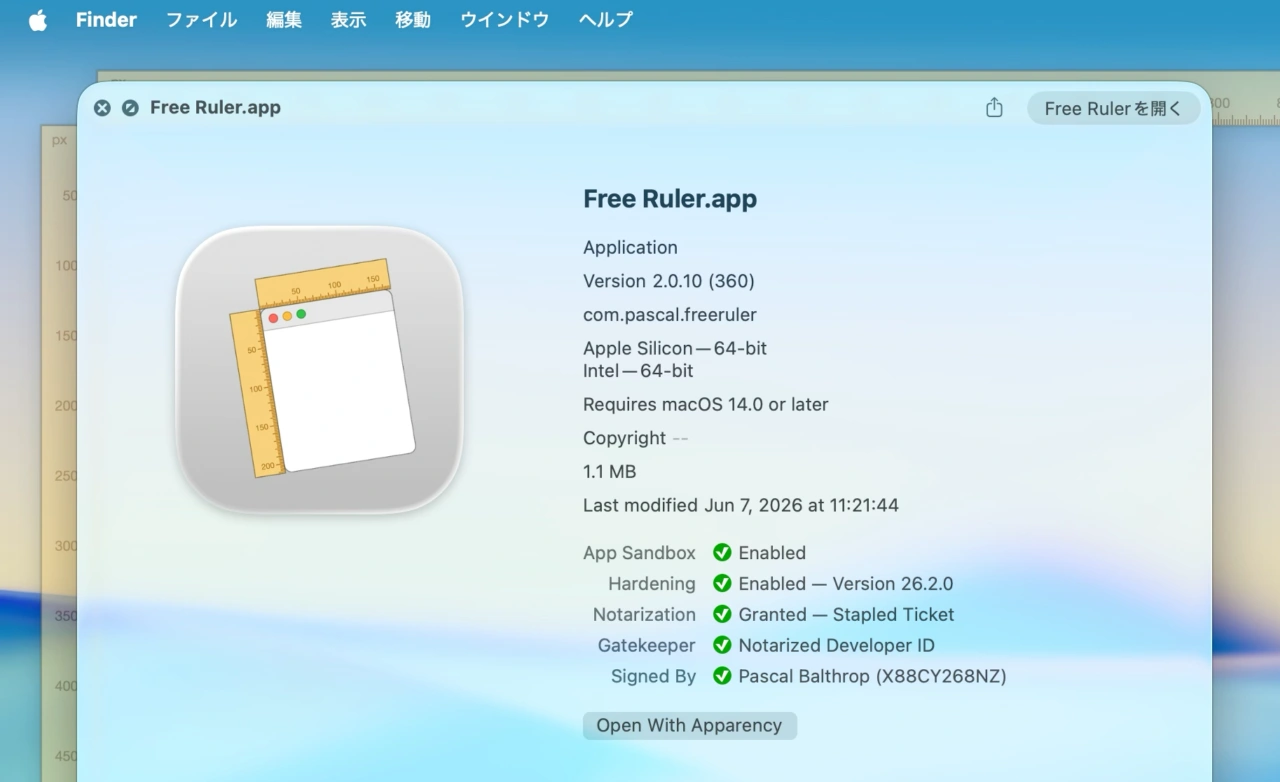
Task: Open the ウインドウ menu
Action: (504, 20)
